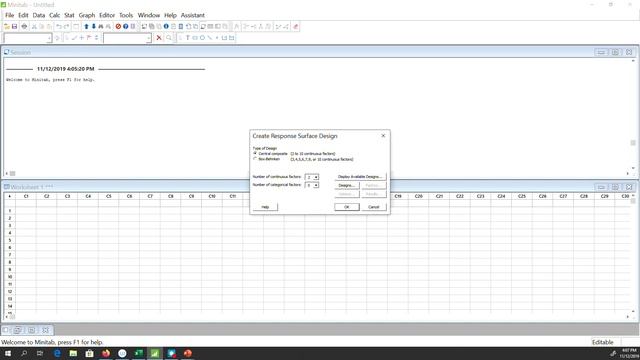The width and height of the screenshot is (640, 360).
Task: Click the red X icon in second toolbar
Action: point(159,38)
